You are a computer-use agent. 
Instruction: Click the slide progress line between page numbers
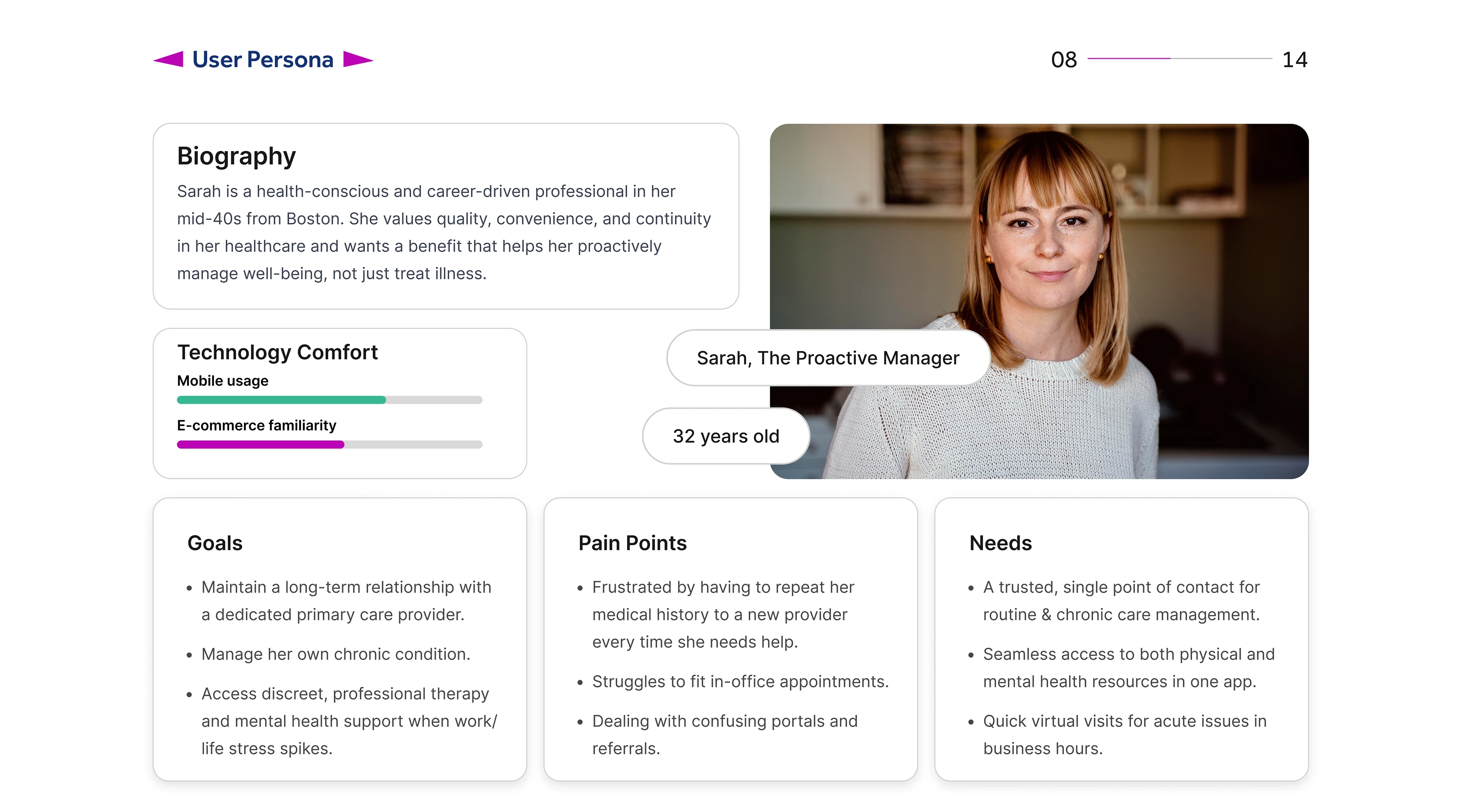pyautogui.click(x=1179, y=59)
